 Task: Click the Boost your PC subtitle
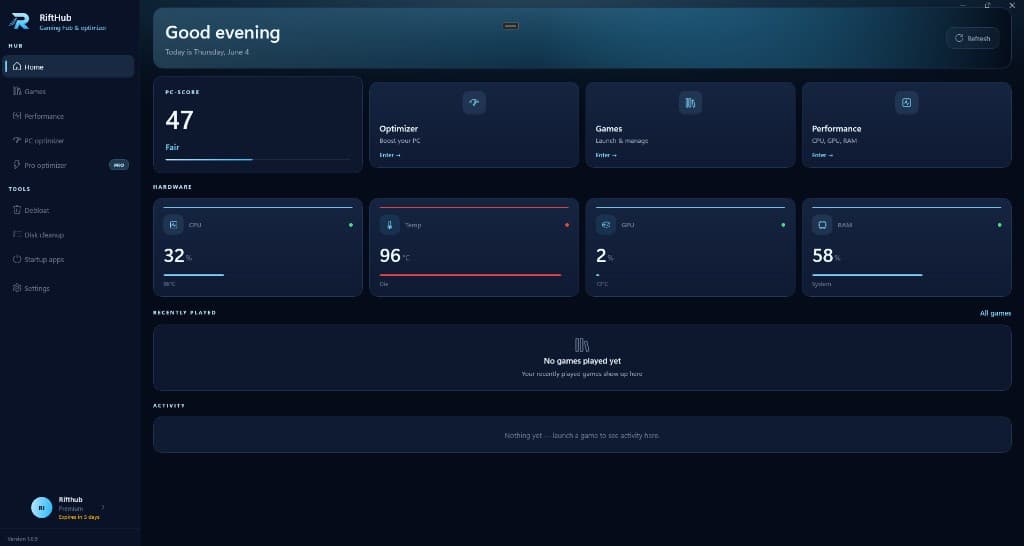click(x=400, y=141)
